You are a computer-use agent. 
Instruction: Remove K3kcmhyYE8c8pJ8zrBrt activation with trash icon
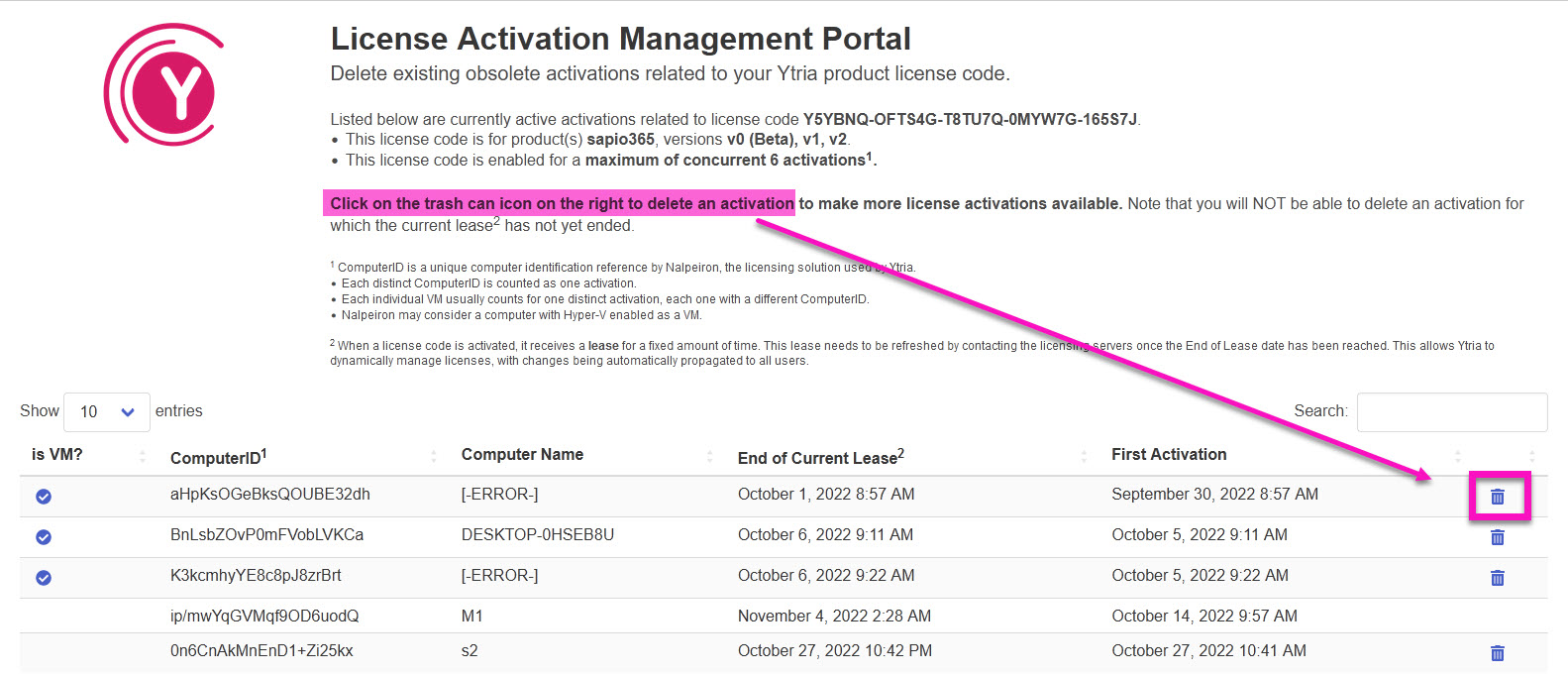click(x=1497, y=578)
